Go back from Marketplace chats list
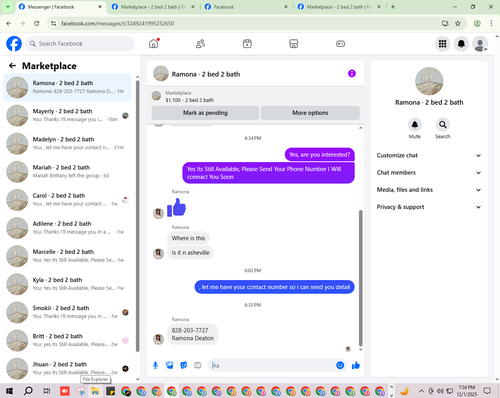This screenshot has height=398, width=500. [12, 66]
